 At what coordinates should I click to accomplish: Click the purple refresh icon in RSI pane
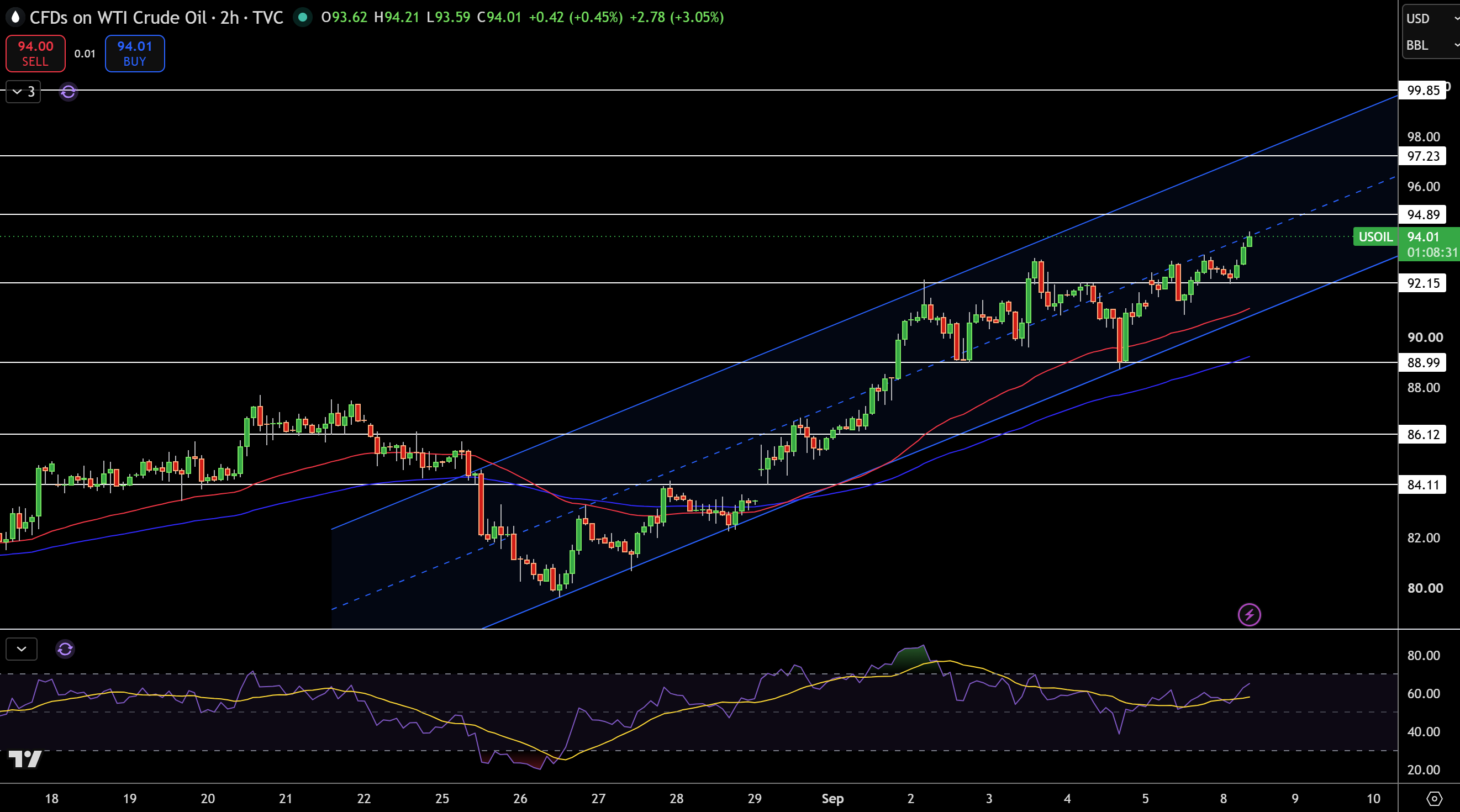click(65, 649)
